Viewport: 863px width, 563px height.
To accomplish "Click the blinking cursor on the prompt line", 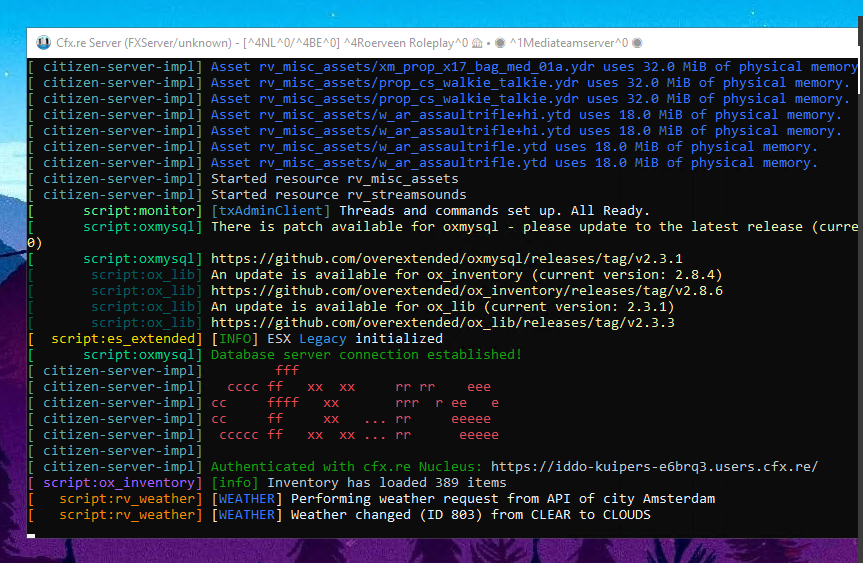I will (31, 534).
